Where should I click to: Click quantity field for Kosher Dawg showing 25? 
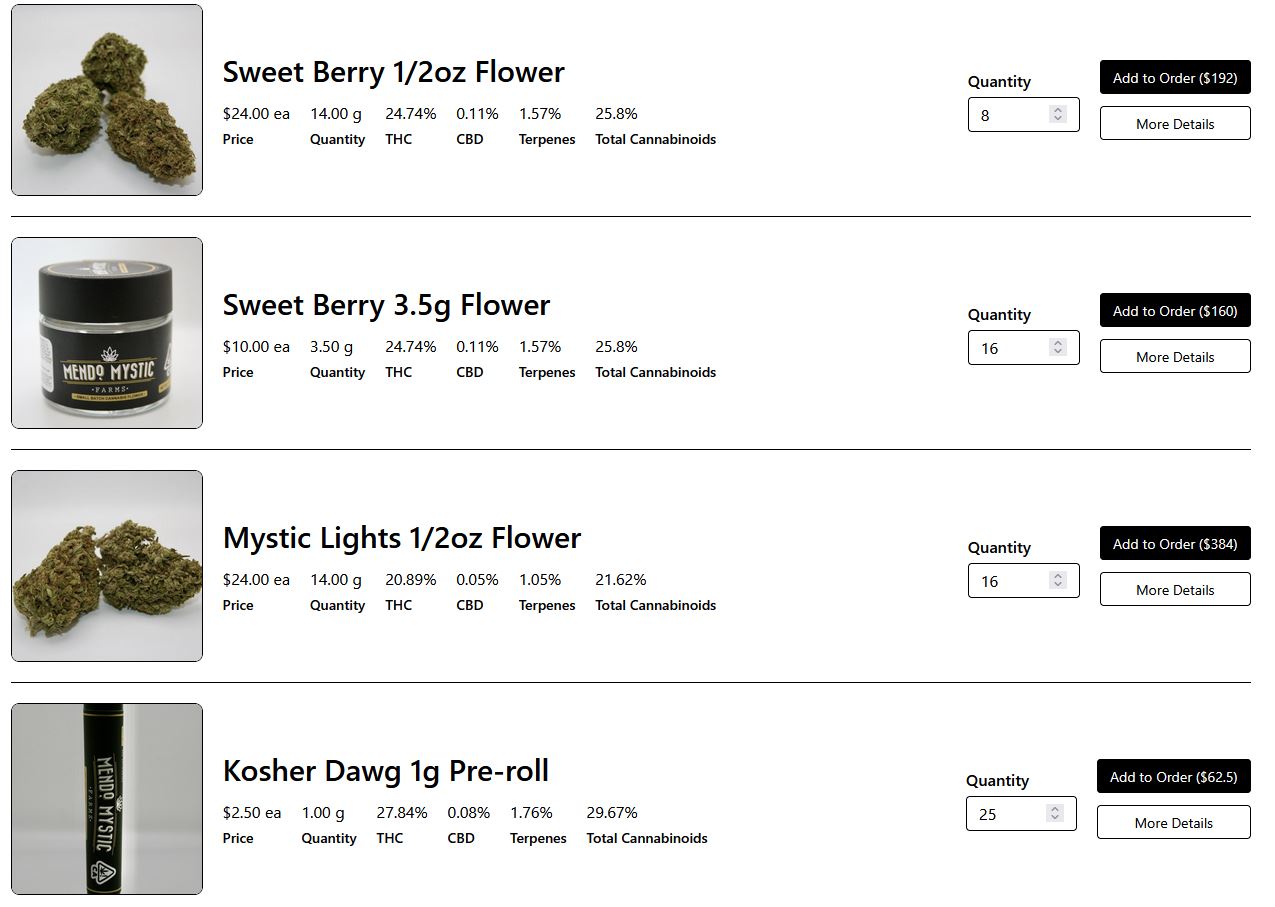pyautogui.click(x=1005, y=814)
